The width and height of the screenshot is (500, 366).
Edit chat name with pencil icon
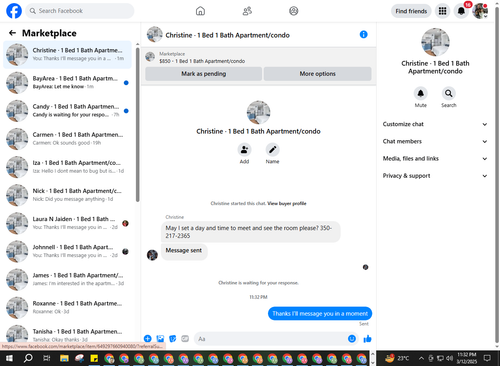tap(272, 150)
